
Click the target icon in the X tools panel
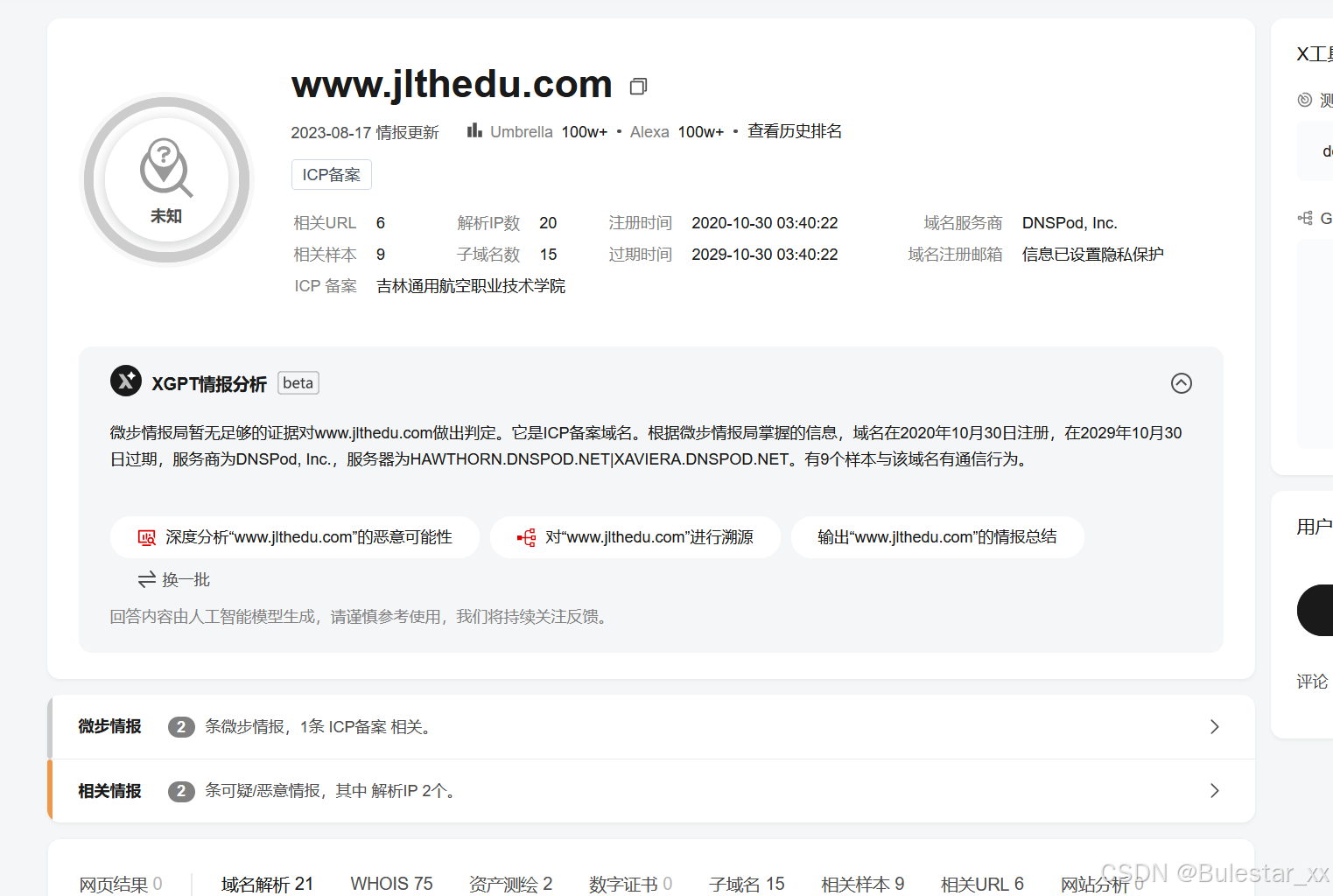tap(1305, 100)
